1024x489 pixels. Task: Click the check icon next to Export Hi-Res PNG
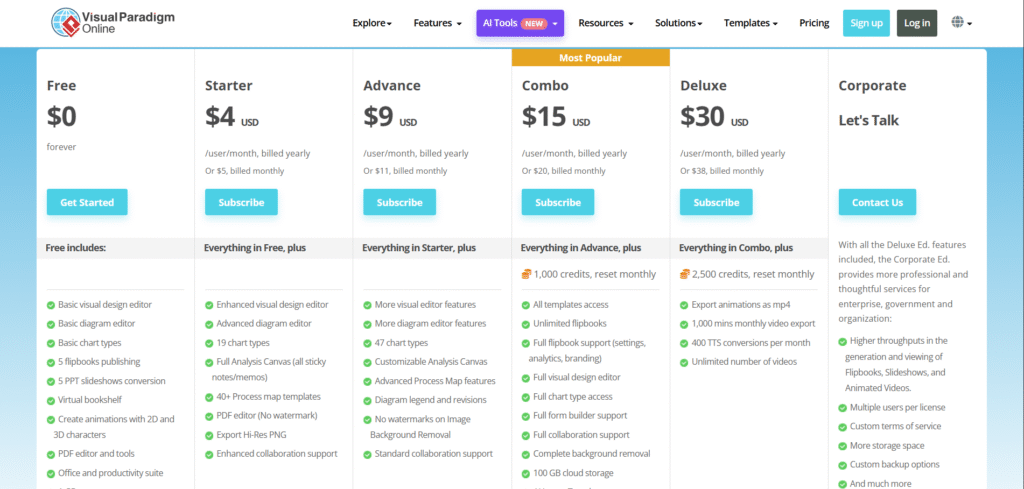click(x=209, y=435)
